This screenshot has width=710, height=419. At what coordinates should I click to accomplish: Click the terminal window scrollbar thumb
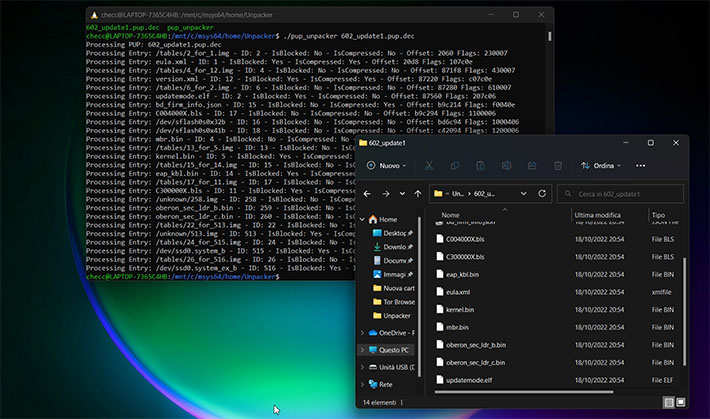(x=550, y=36)
